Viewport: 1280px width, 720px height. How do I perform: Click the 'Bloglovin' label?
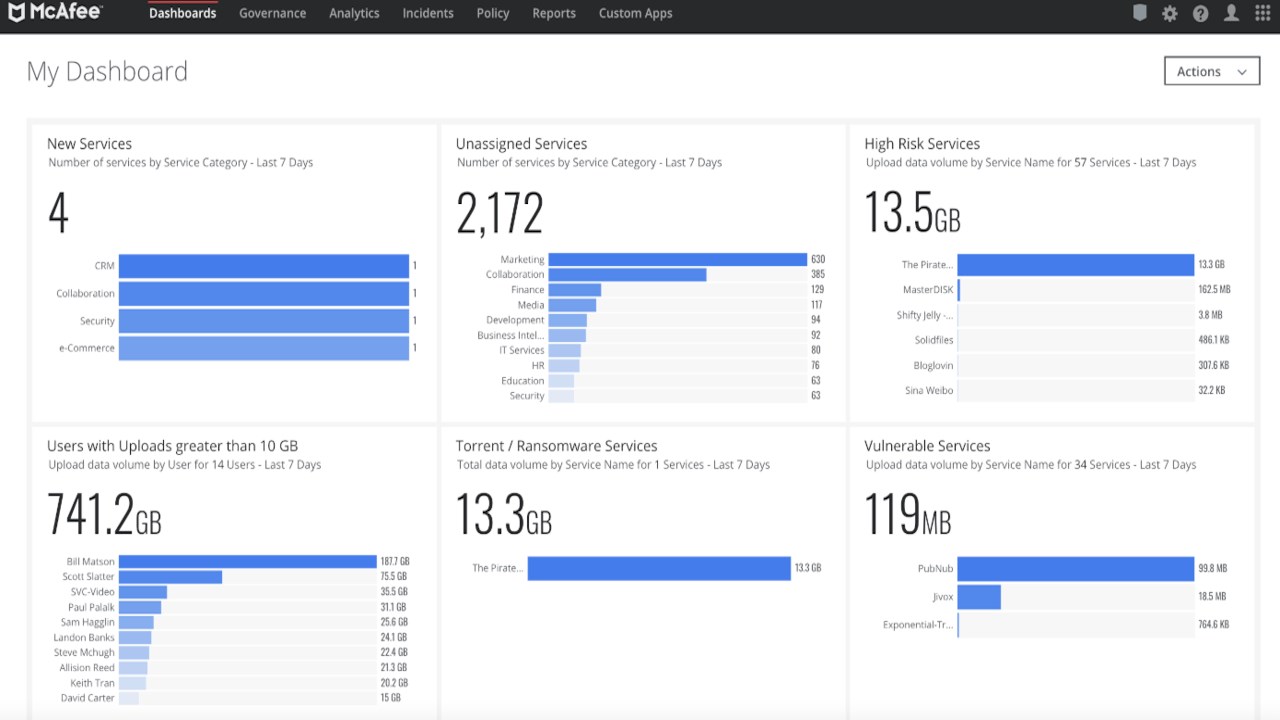pos(933,366)
